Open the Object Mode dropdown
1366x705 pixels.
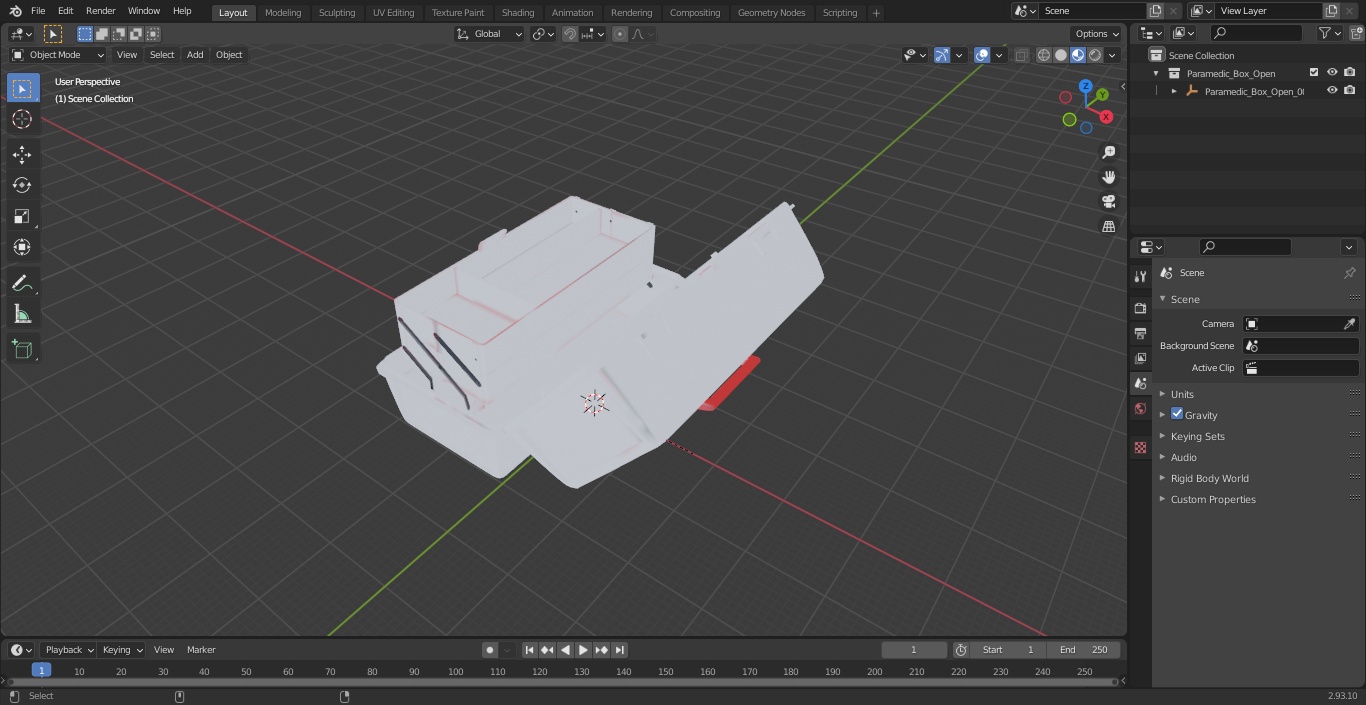click(57, 55)
